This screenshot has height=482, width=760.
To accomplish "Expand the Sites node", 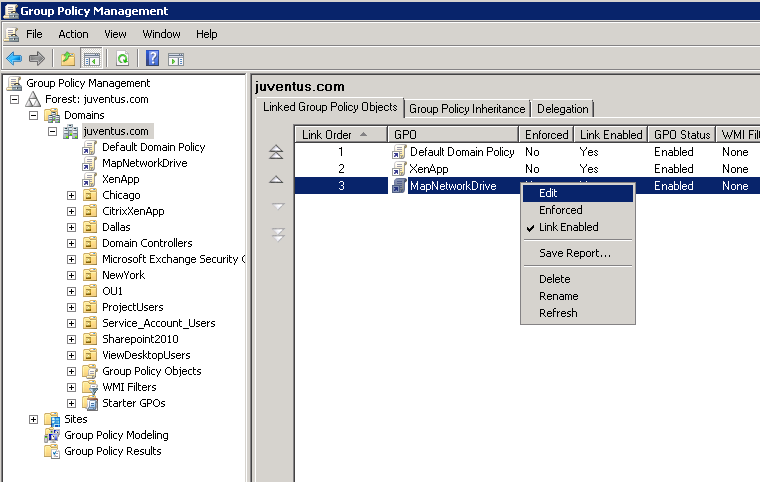I will (33, 419).
